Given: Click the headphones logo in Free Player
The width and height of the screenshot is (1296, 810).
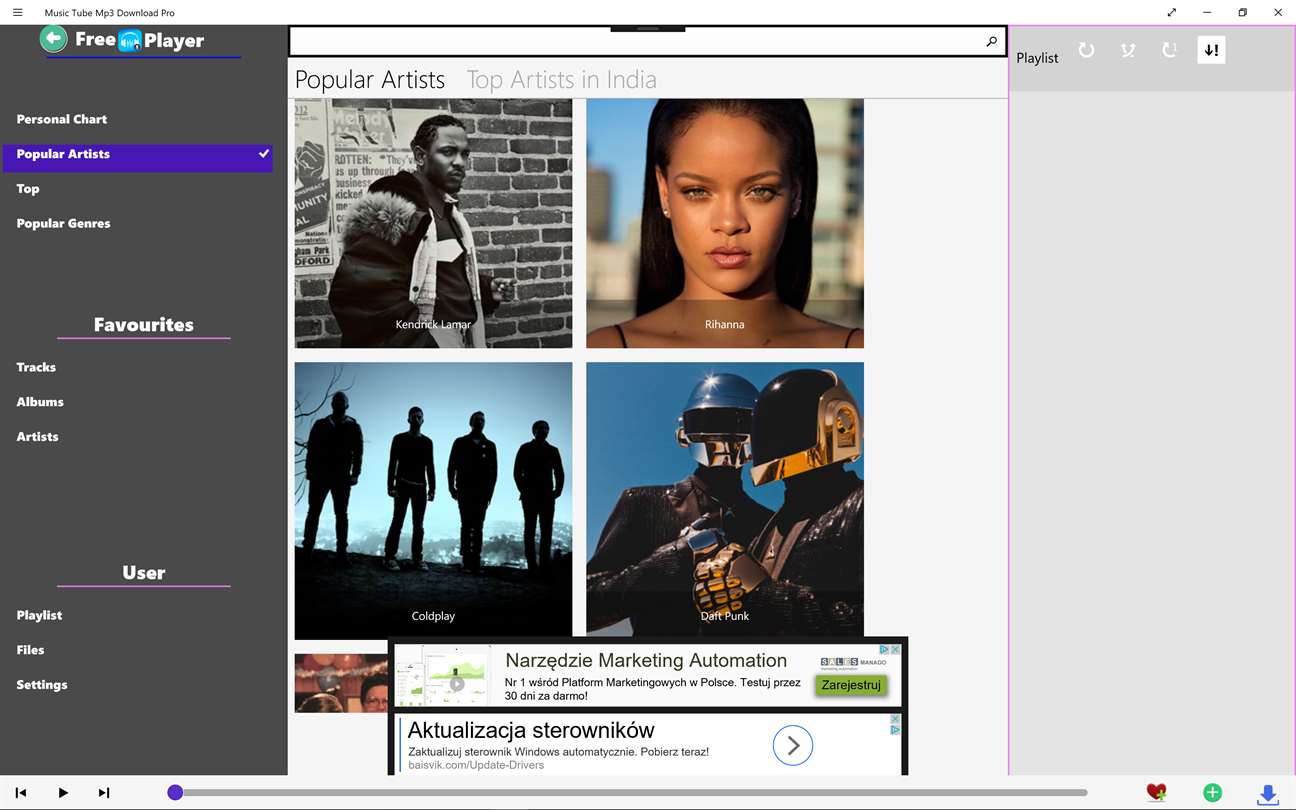Looking at the screenshot, I should 130,41.
